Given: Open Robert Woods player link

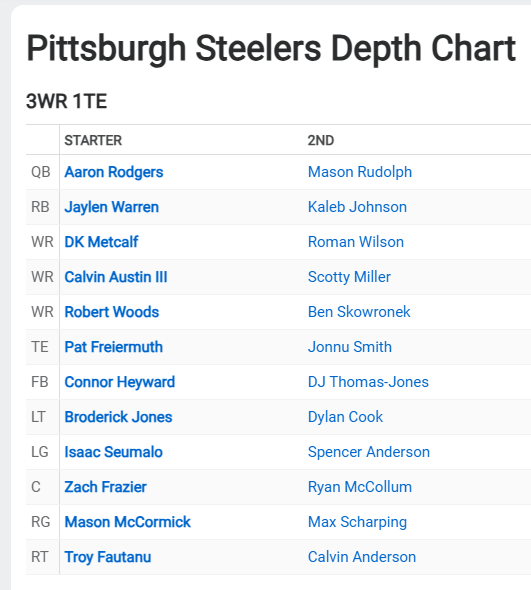Looking at the screenshot, I should pos(111,312).
